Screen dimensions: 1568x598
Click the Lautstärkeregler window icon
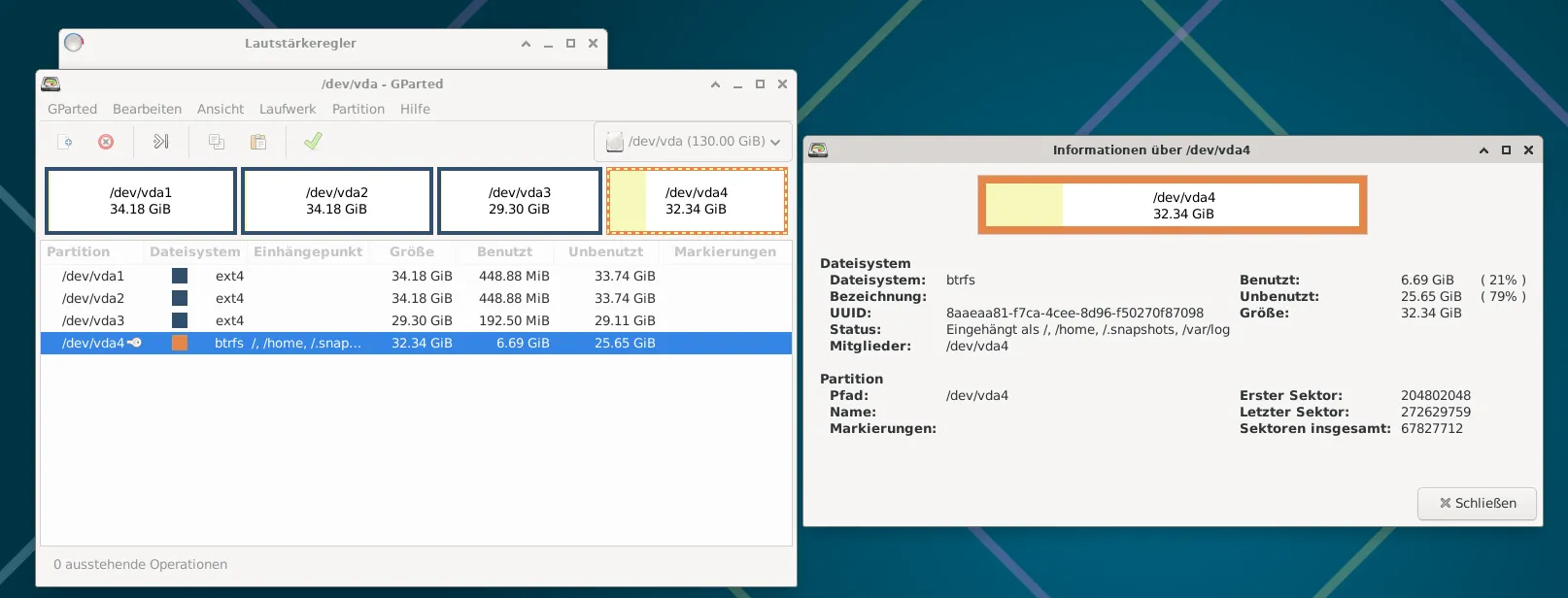pyautogui.click(x=74, y=43)
